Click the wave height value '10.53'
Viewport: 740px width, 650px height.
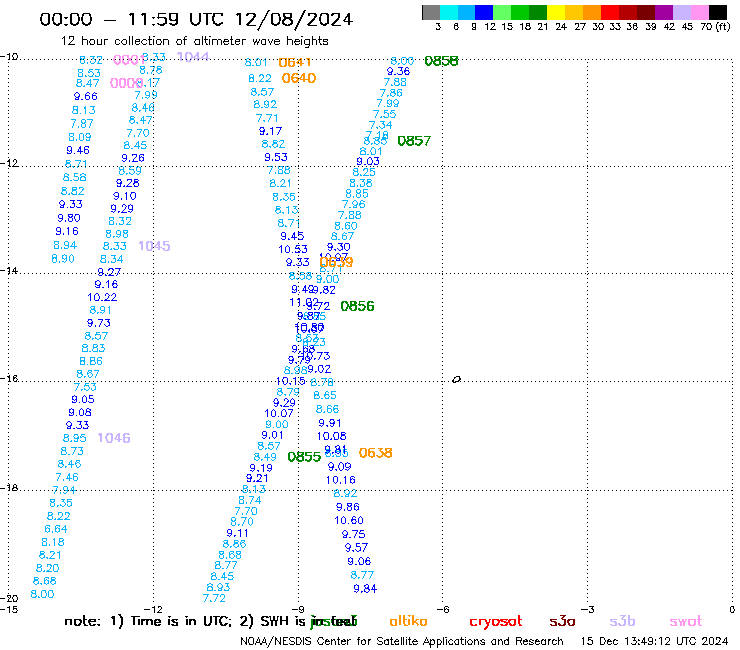coord(293,249)
